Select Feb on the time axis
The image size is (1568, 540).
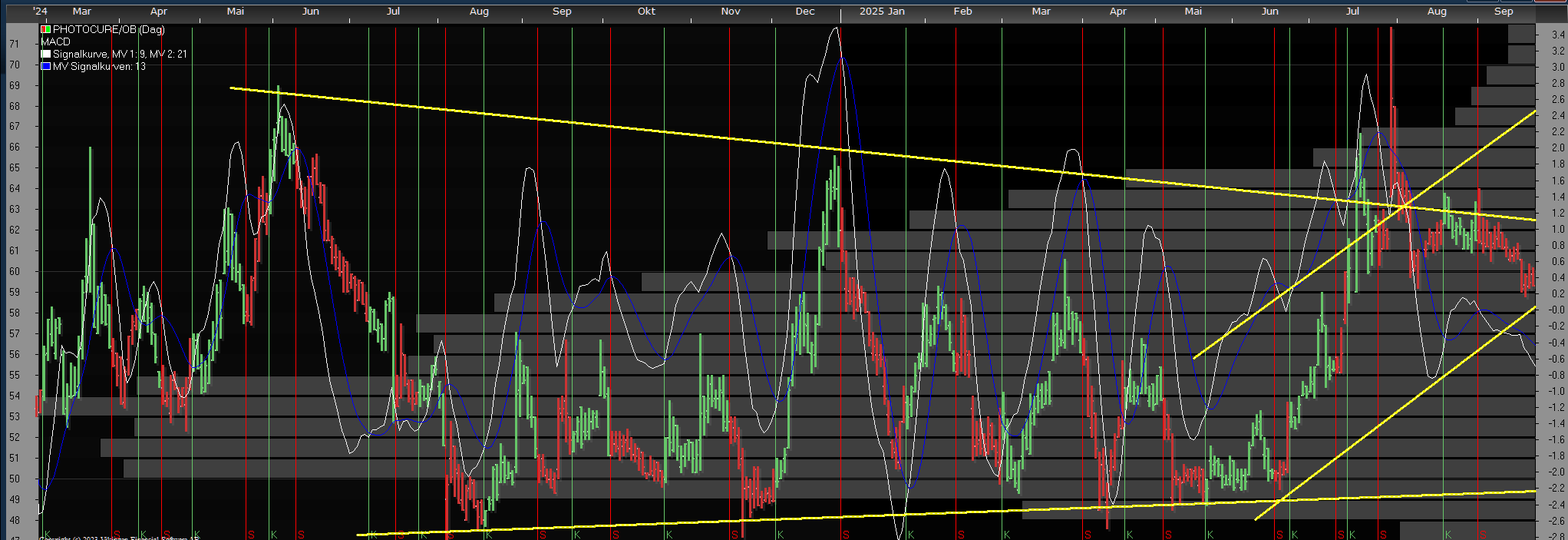(x=962, y=12)
